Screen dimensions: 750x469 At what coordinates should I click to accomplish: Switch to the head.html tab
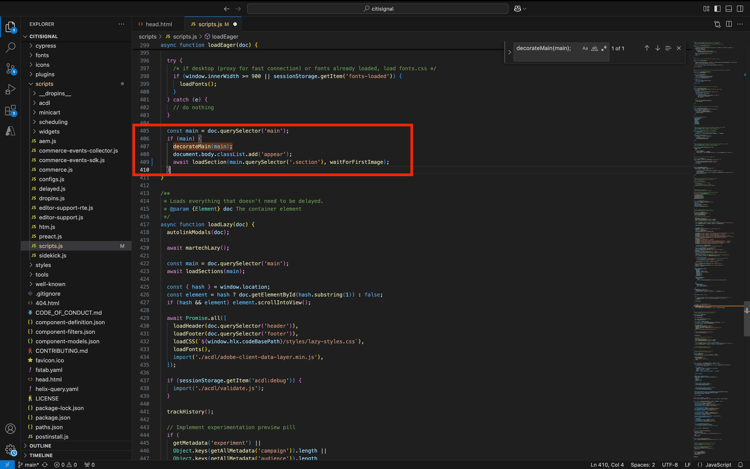[x=158, y=24]
